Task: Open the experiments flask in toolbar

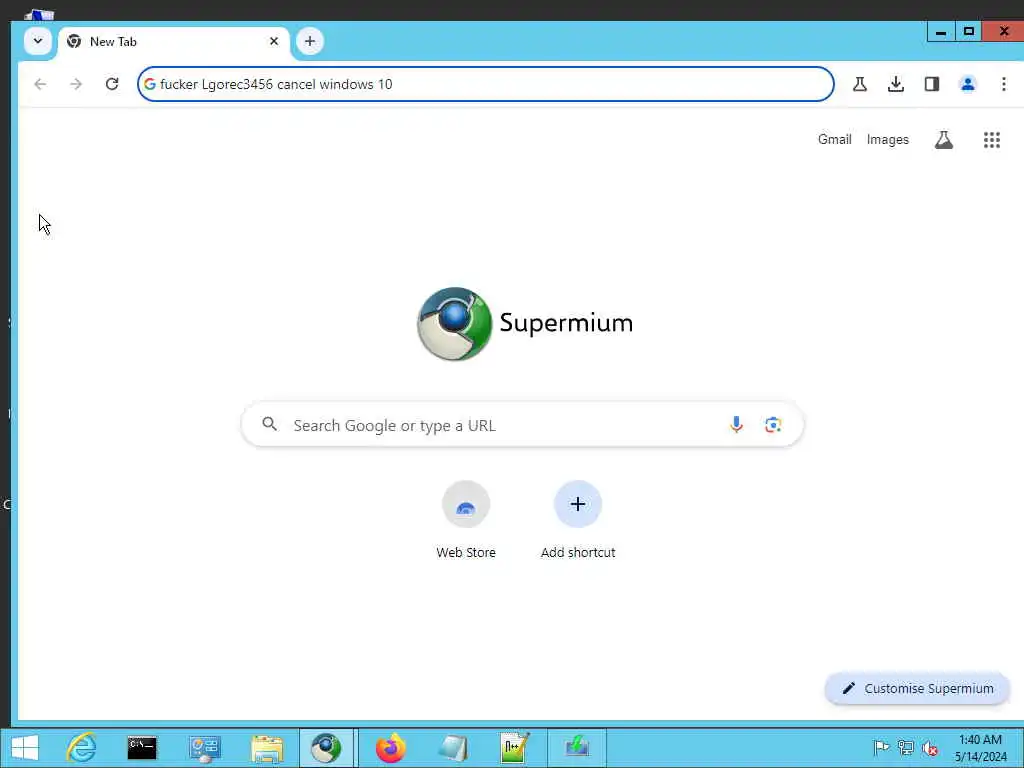Action: tap(860, 84)
